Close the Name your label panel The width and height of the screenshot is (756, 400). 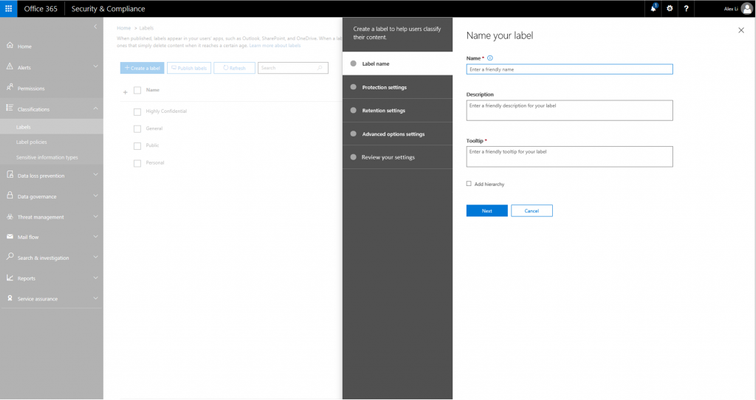coord(741,30)
